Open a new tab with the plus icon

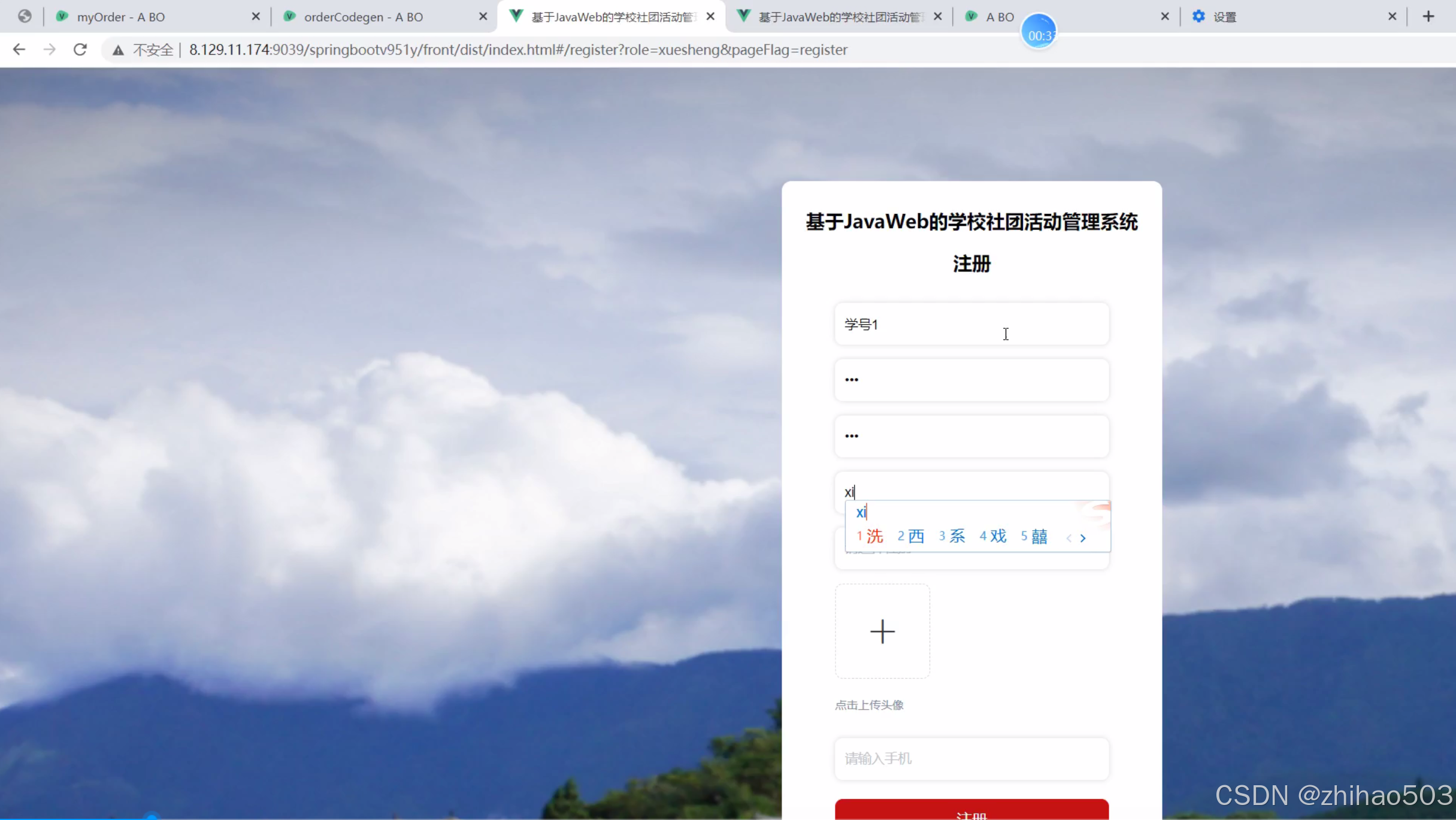pos(1429,16)
